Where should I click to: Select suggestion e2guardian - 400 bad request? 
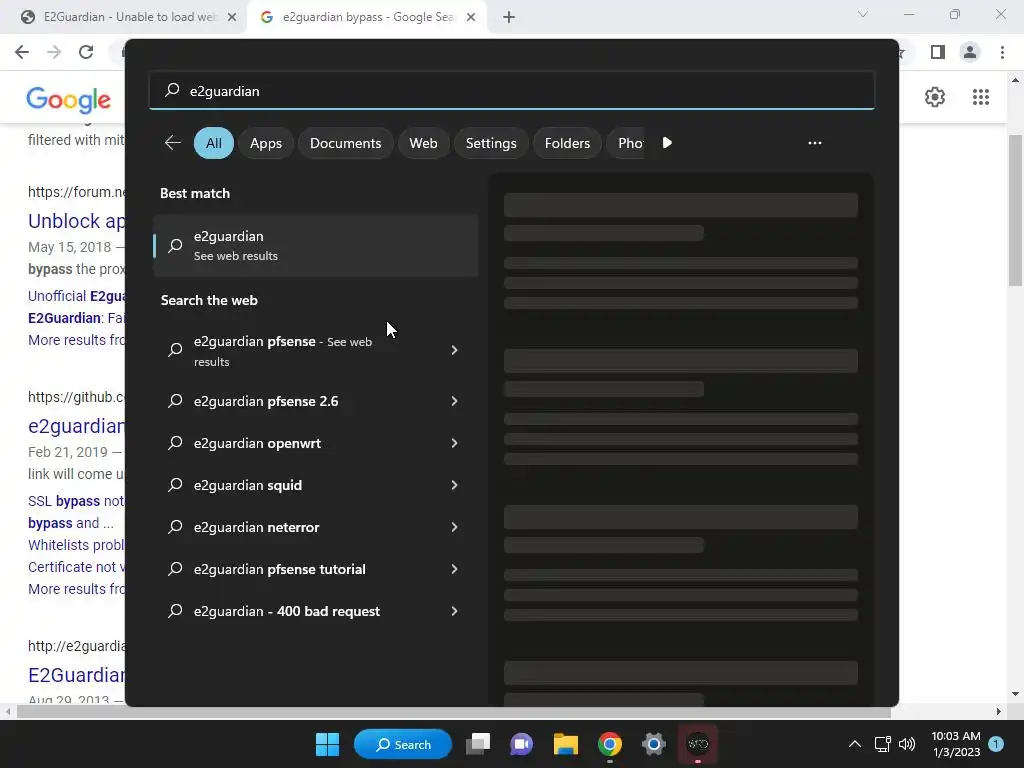coord(316,611)
